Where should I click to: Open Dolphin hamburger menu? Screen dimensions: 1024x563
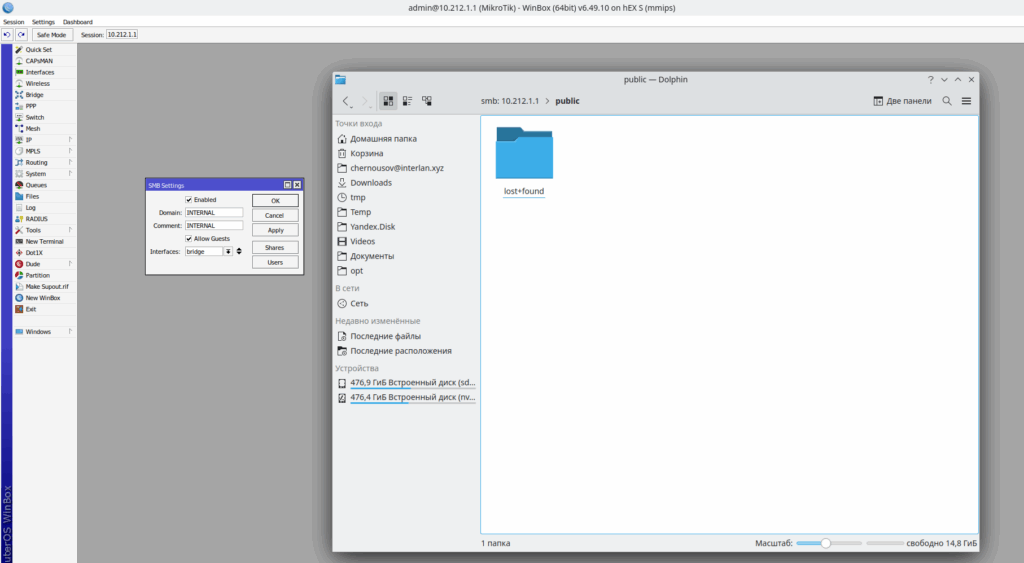pos(966,101)
